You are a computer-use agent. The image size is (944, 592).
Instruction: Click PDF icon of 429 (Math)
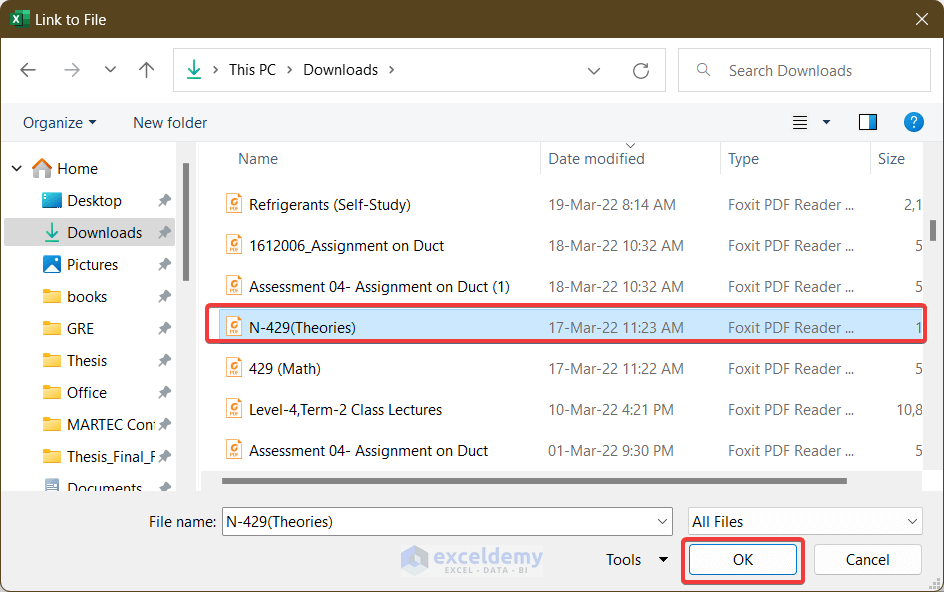click(x=234, y=368)
